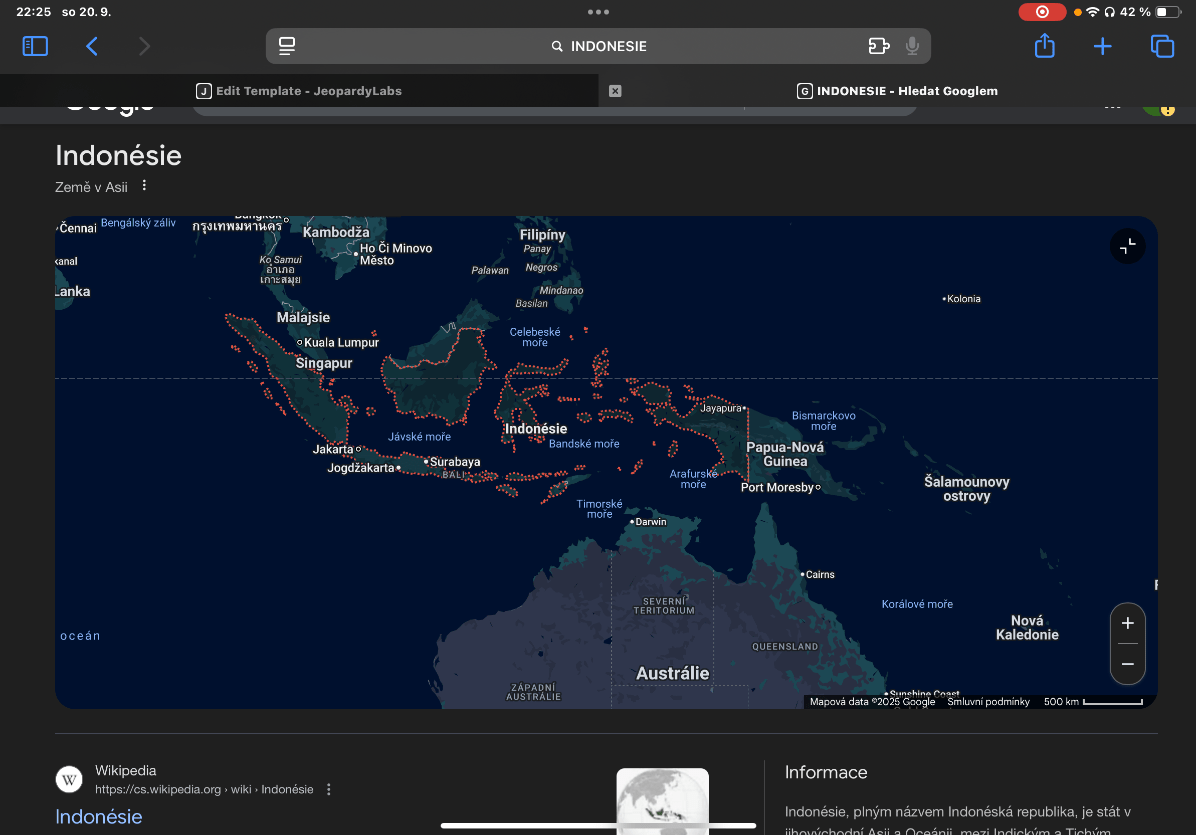This screenshot has height=835, width=1196.
Task: Click the Celebeské moře label
Action: tap(535, 337)
